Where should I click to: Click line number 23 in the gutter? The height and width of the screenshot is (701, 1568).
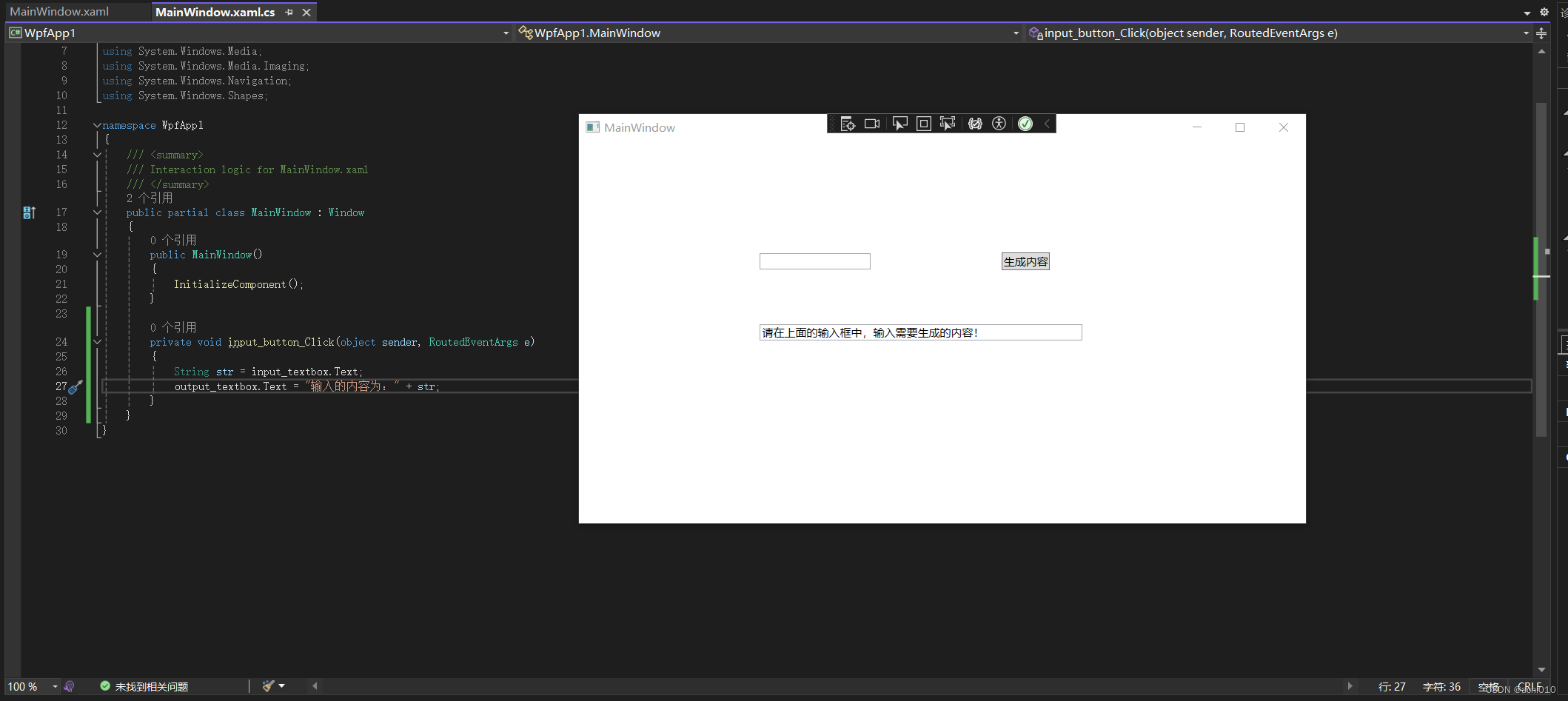click(x=61, y=314)
